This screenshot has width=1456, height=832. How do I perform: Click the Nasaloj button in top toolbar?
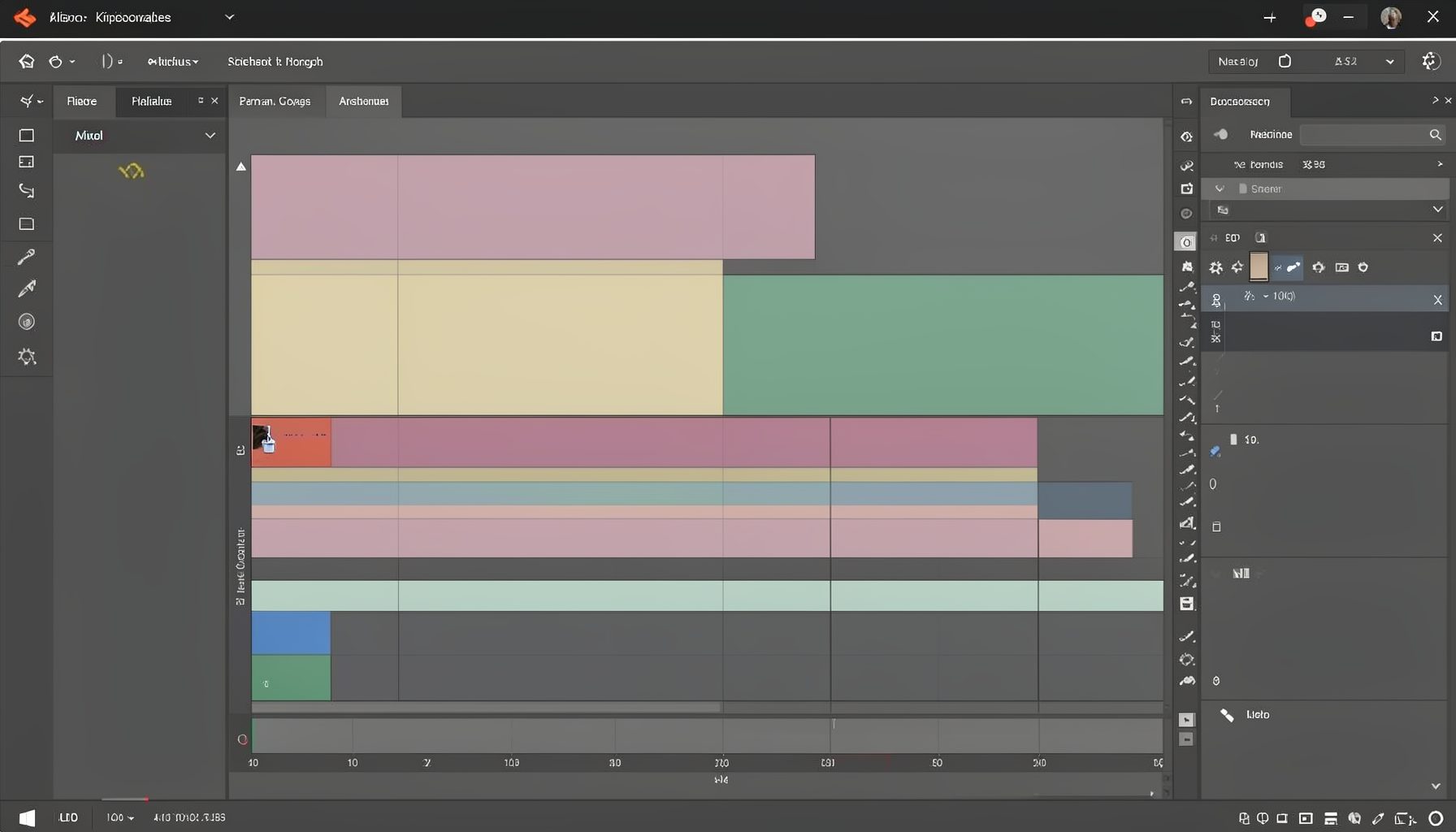point(1238,62)
